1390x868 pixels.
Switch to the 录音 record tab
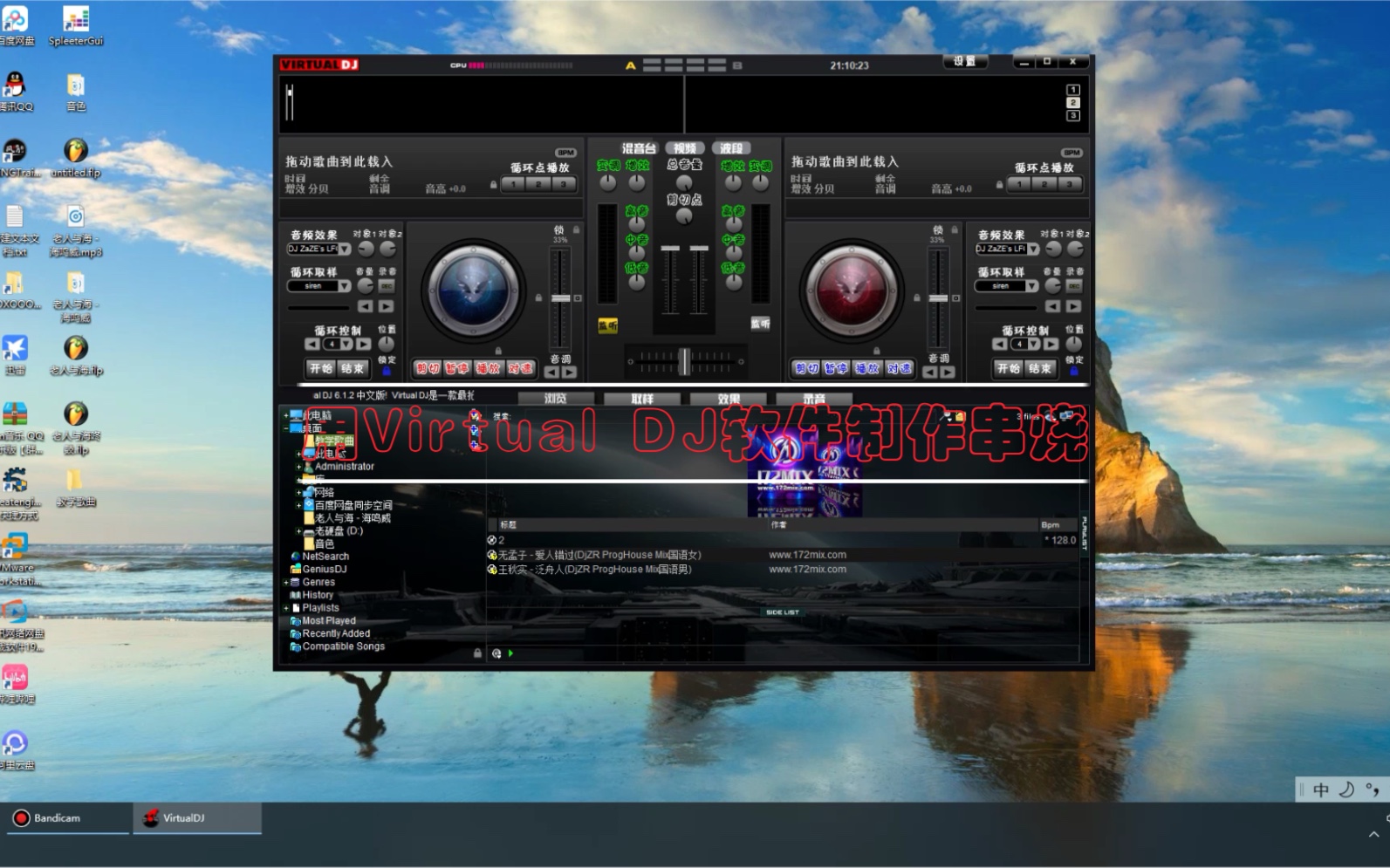814,399
